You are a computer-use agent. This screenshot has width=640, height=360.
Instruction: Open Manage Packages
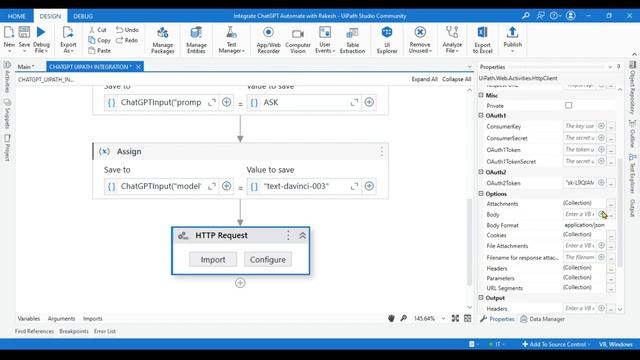[x=162, y=40]
